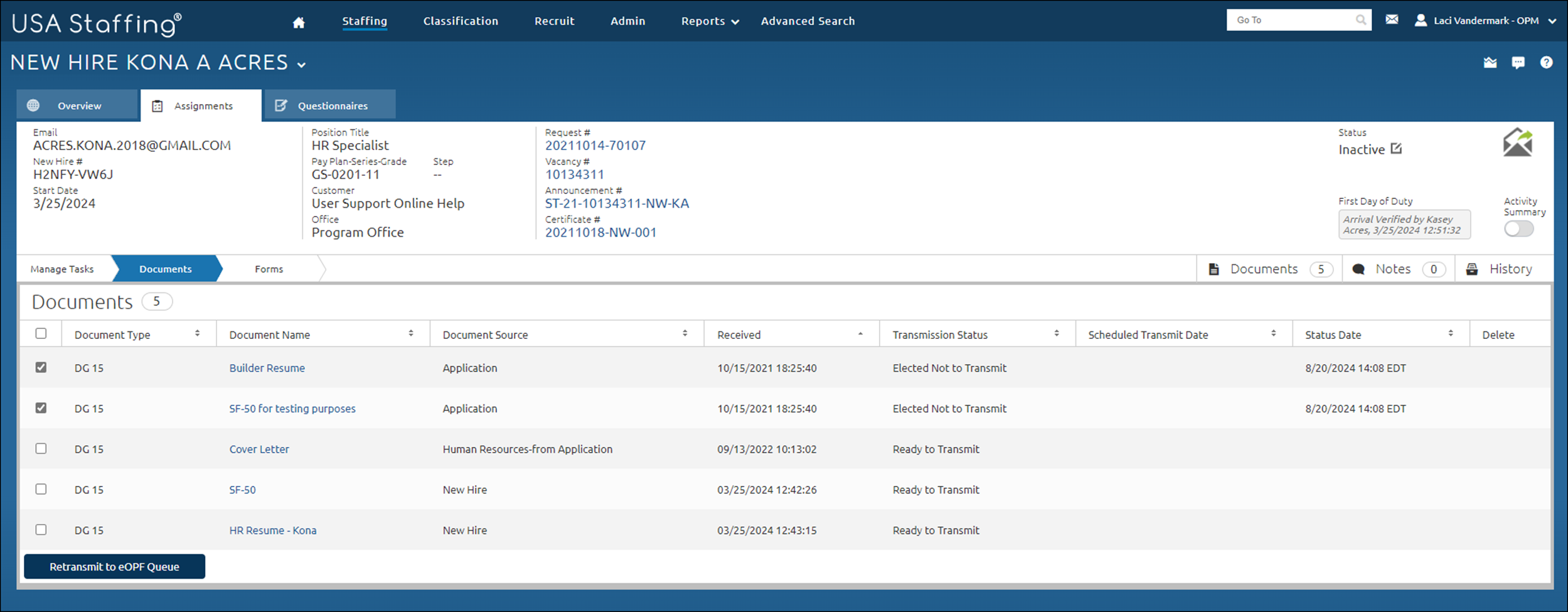Edit the Inactive status via the pencil icon
Screen dimensions: 1568x612
click(1396, 149)
